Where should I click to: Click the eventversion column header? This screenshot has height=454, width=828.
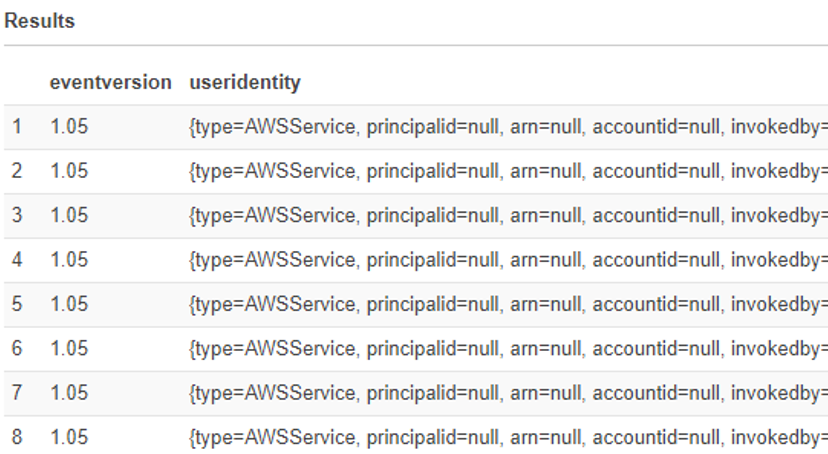point(110,82)
